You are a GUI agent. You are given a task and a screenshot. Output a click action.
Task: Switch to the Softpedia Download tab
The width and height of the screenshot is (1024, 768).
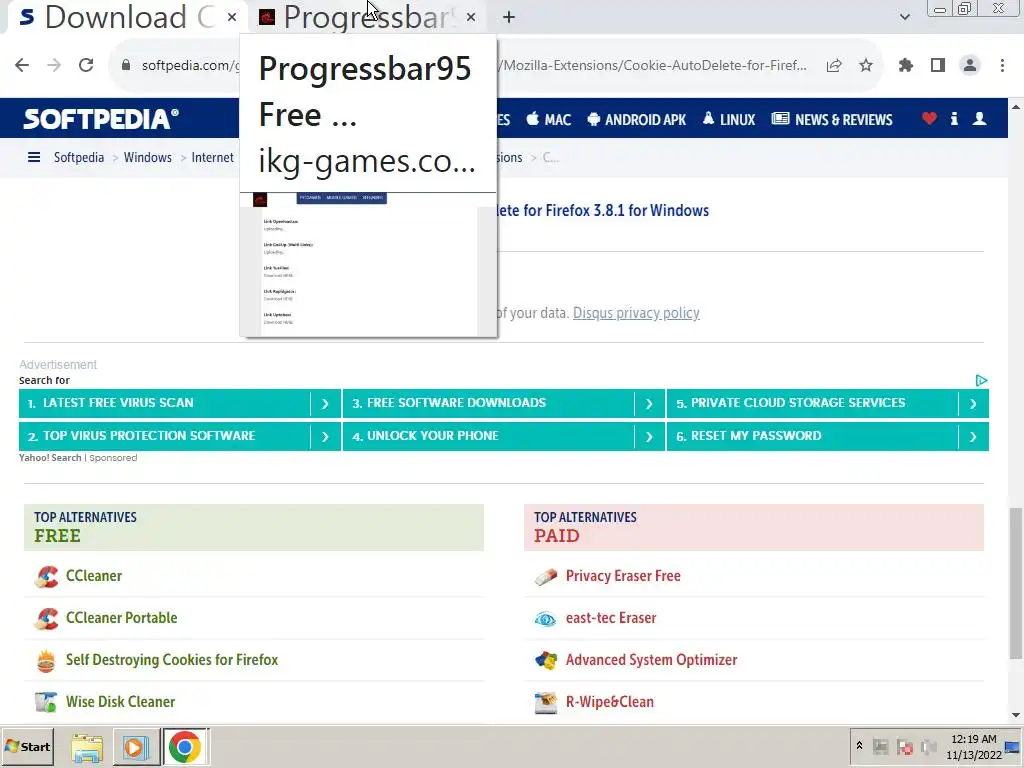point(126,18)
